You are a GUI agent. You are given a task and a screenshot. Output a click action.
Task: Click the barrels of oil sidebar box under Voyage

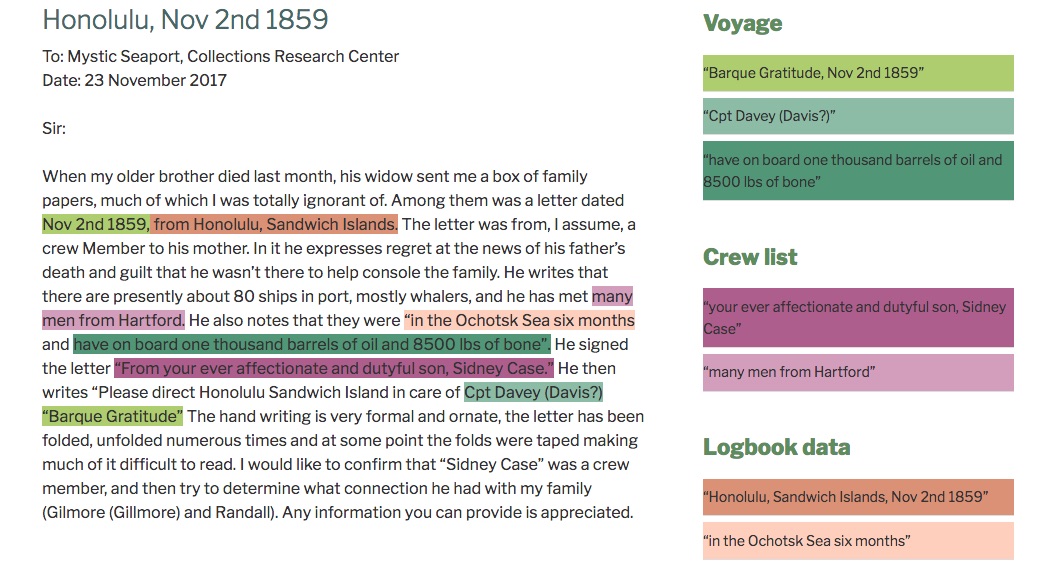[857, 171]
